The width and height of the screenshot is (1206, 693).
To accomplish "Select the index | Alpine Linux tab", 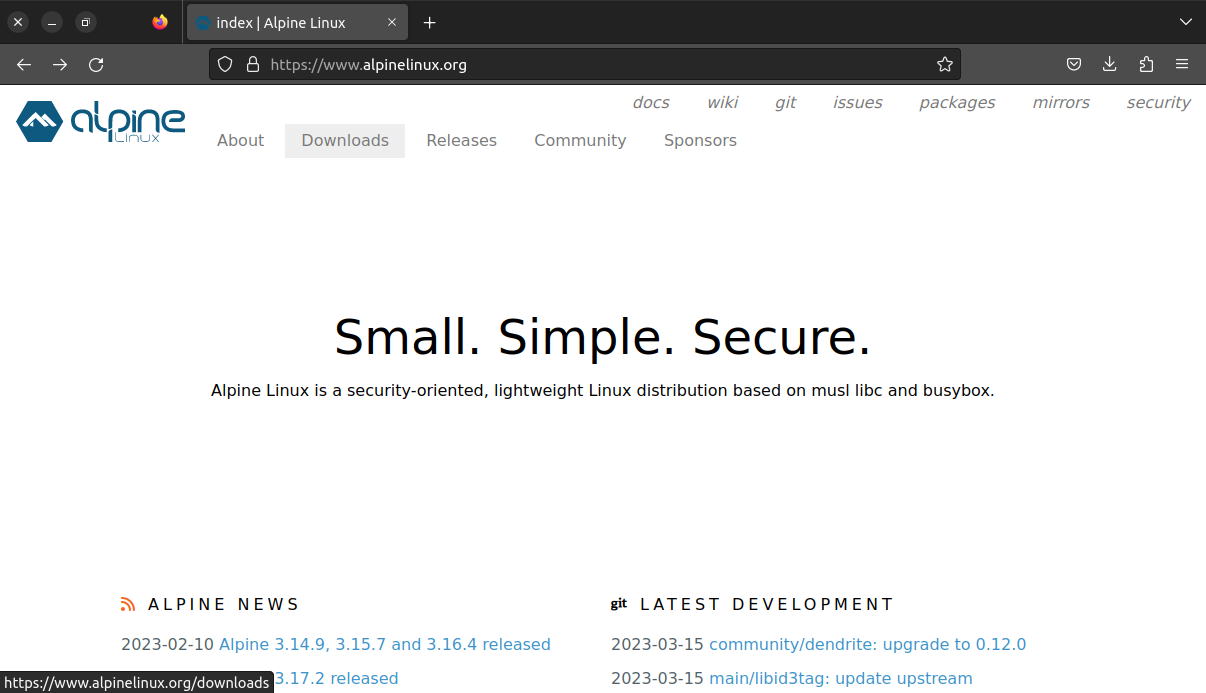I will pyautogui.click(x=296, y=22).
